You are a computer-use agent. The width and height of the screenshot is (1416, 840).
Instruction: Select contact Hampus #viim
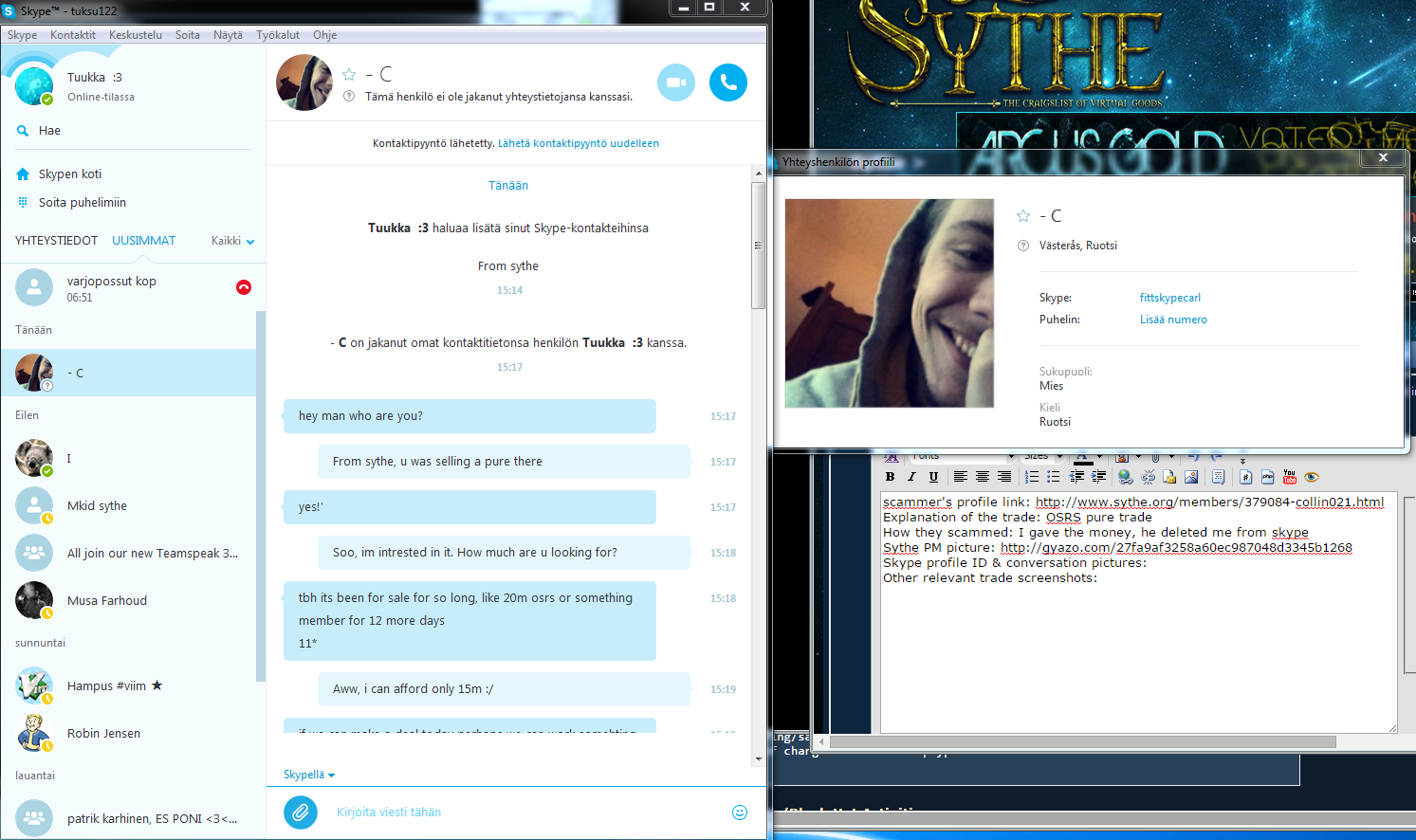128,685
